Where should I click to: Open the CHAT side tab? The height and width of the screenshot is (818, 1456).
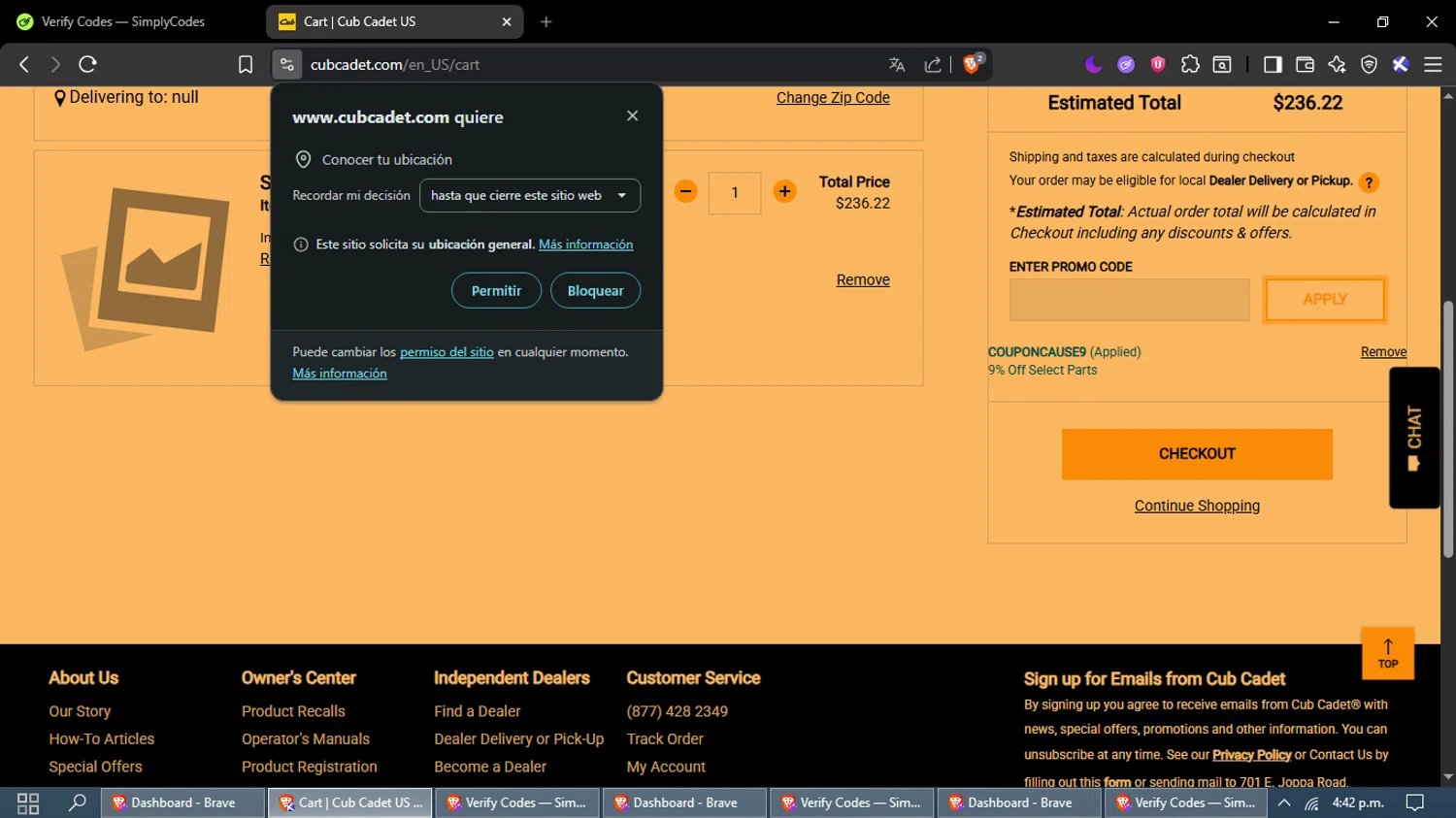[1414, 438]
